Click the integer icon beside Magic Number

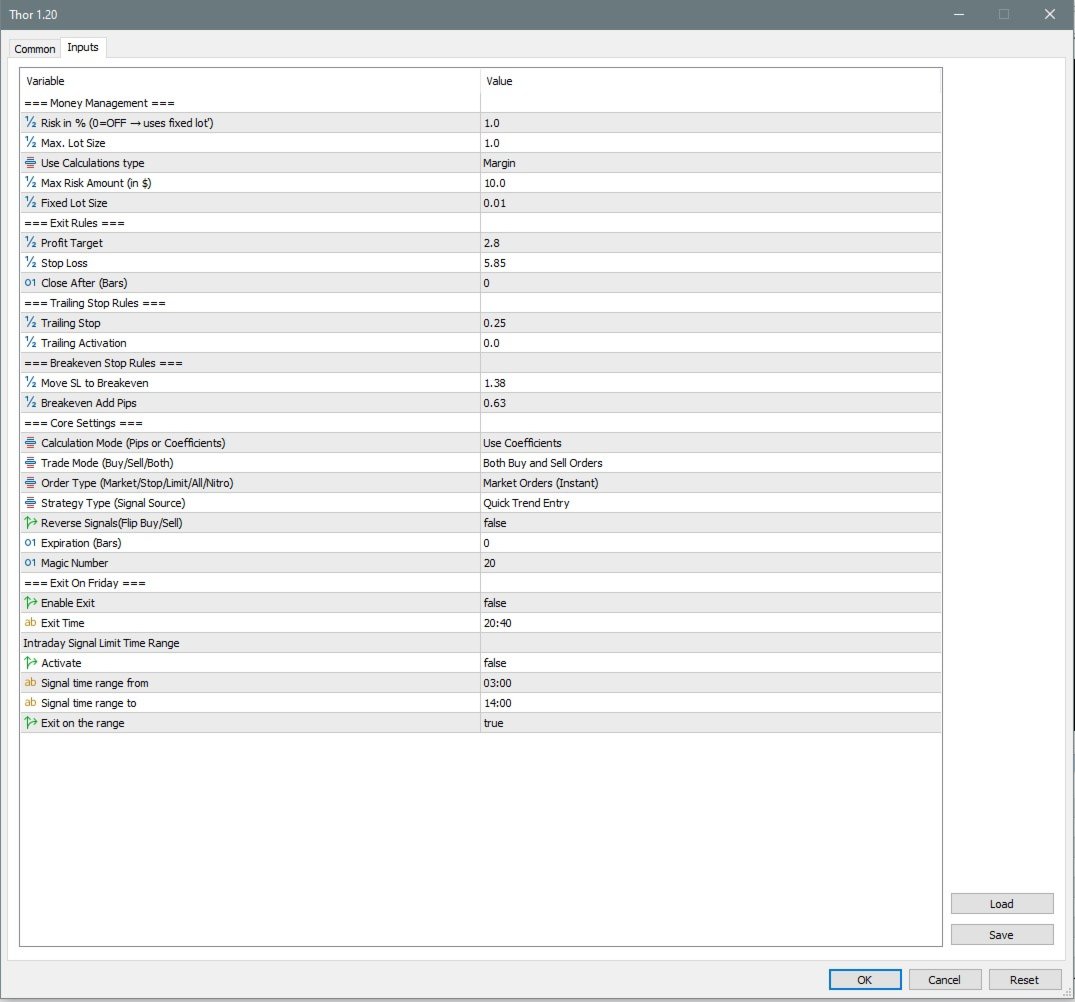30,563
